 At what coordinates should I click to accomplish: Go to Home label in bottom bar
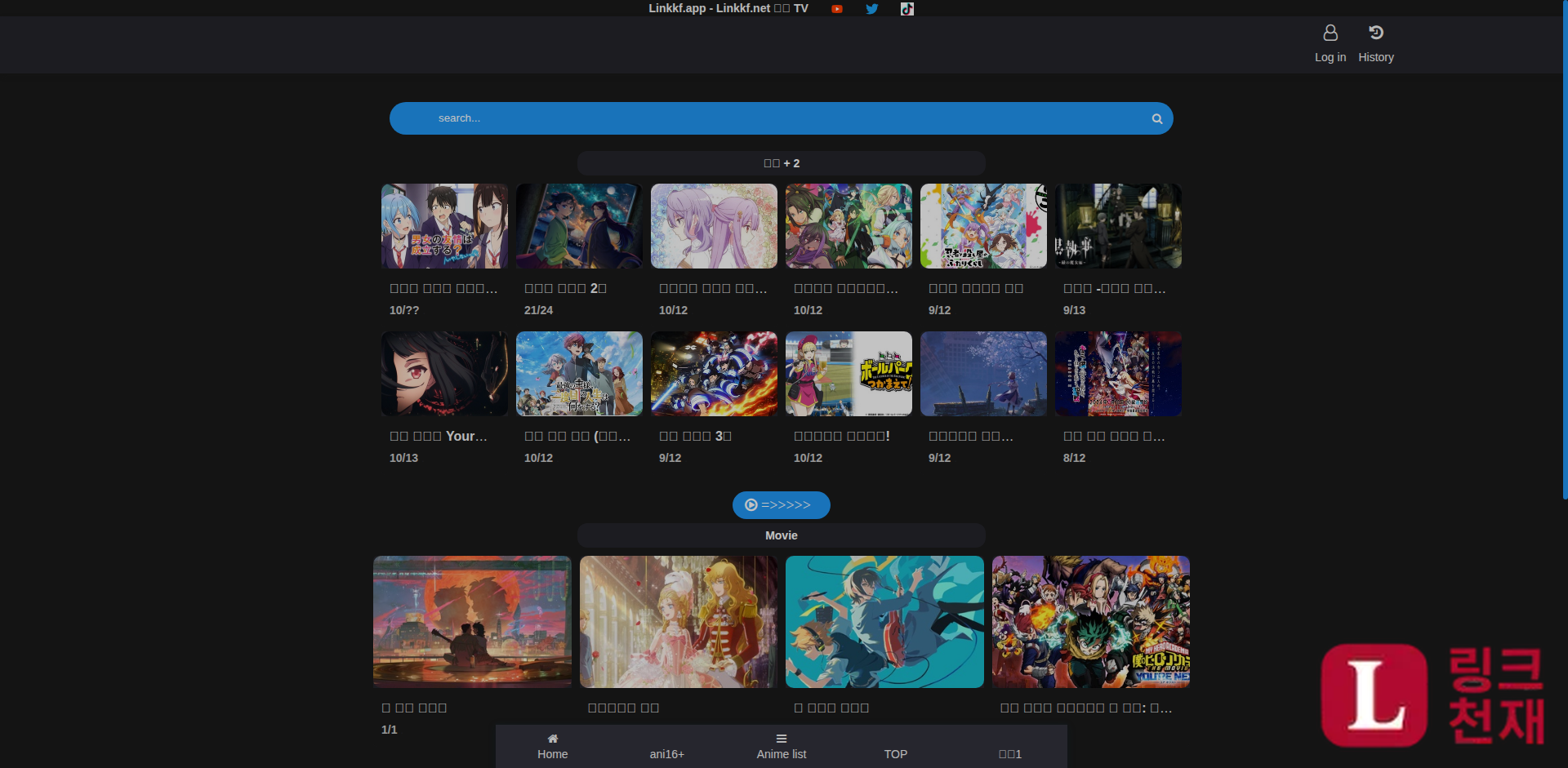(x=553, y=754)
